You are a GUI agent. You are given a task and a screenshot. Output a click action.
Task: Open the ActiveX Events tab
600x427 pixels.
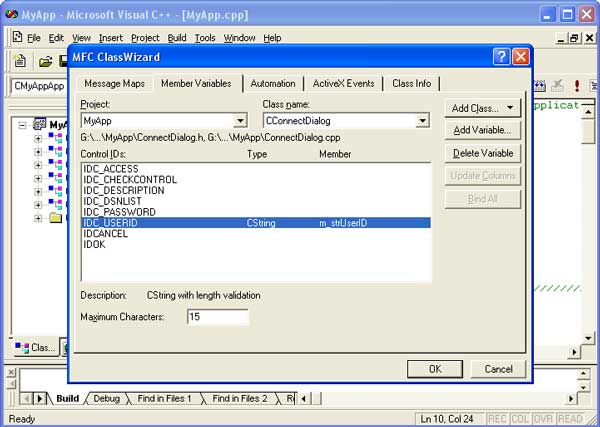pyautogui.click(x=343, y=83)
